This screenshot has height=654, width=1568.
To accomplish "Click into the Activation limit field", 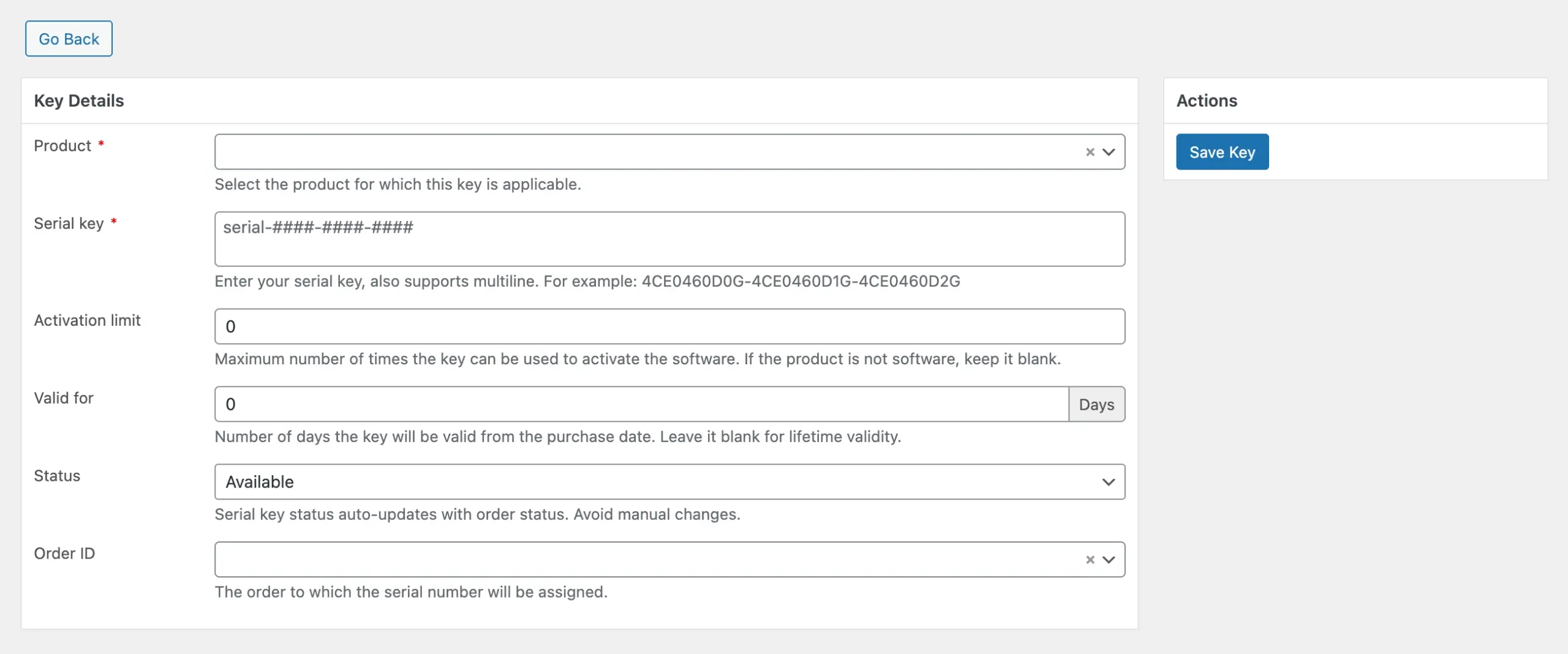I will 669,326.
